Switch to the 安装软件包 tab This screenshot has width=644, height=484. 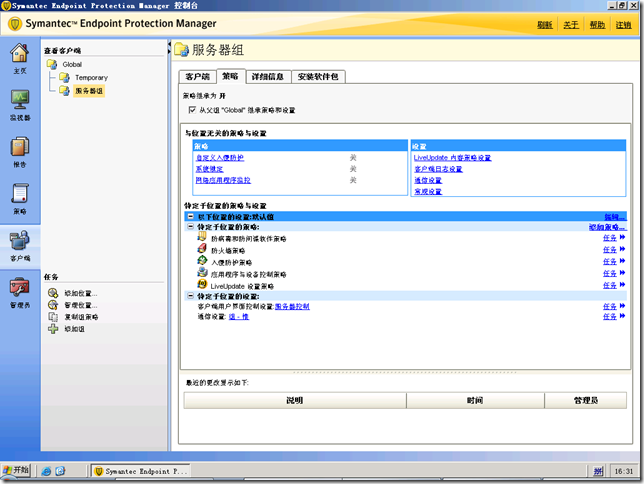[318, 76]
